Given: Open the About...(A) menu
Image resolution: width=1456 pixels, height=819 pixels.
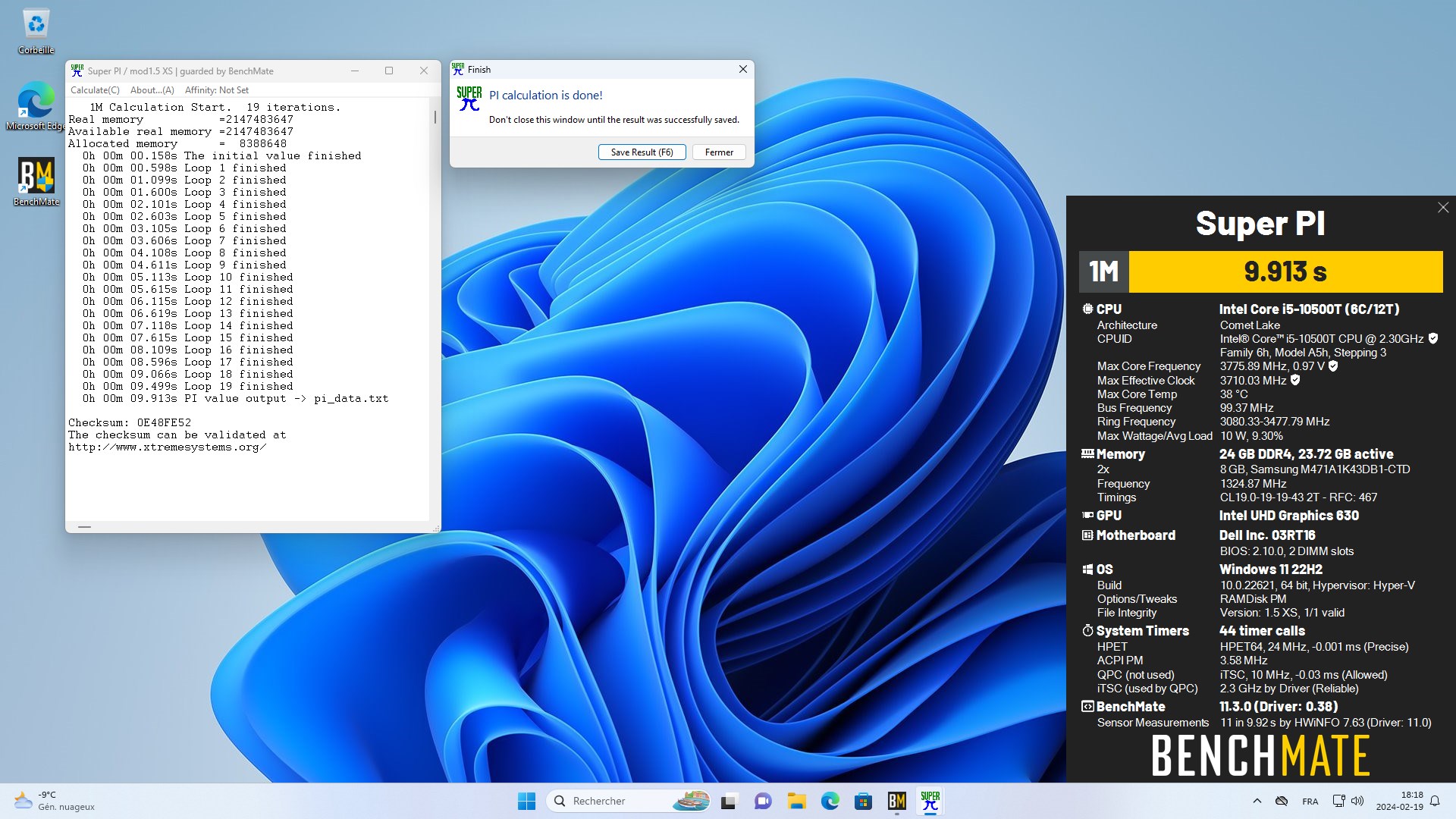Looking at the screenshot, I should tap(152, 89).
